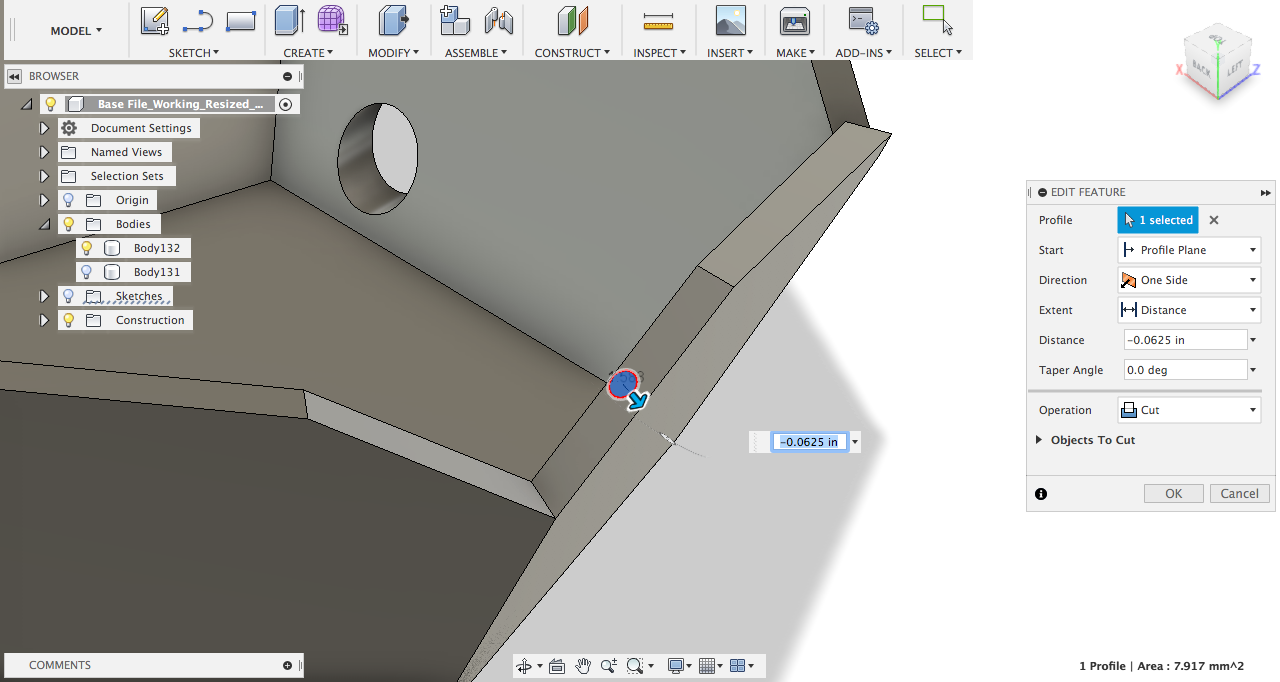Toggle visibility bulb for Origin folder
This screenshot has height=682, width=1280.
click(x=68, y=200)
